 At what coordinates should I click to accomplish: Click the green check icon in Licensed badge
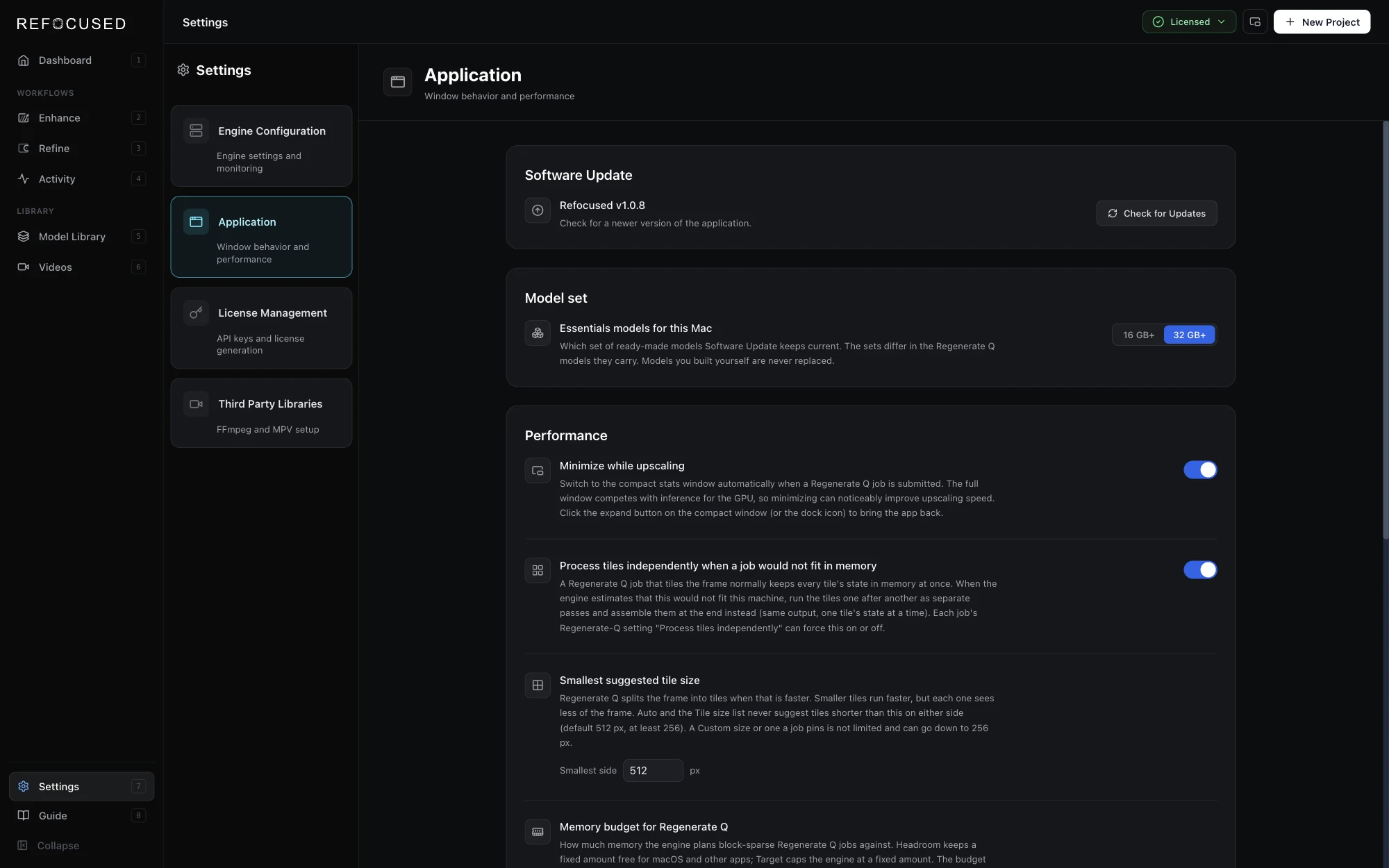pyautogui.click(x=1158, y=22)
